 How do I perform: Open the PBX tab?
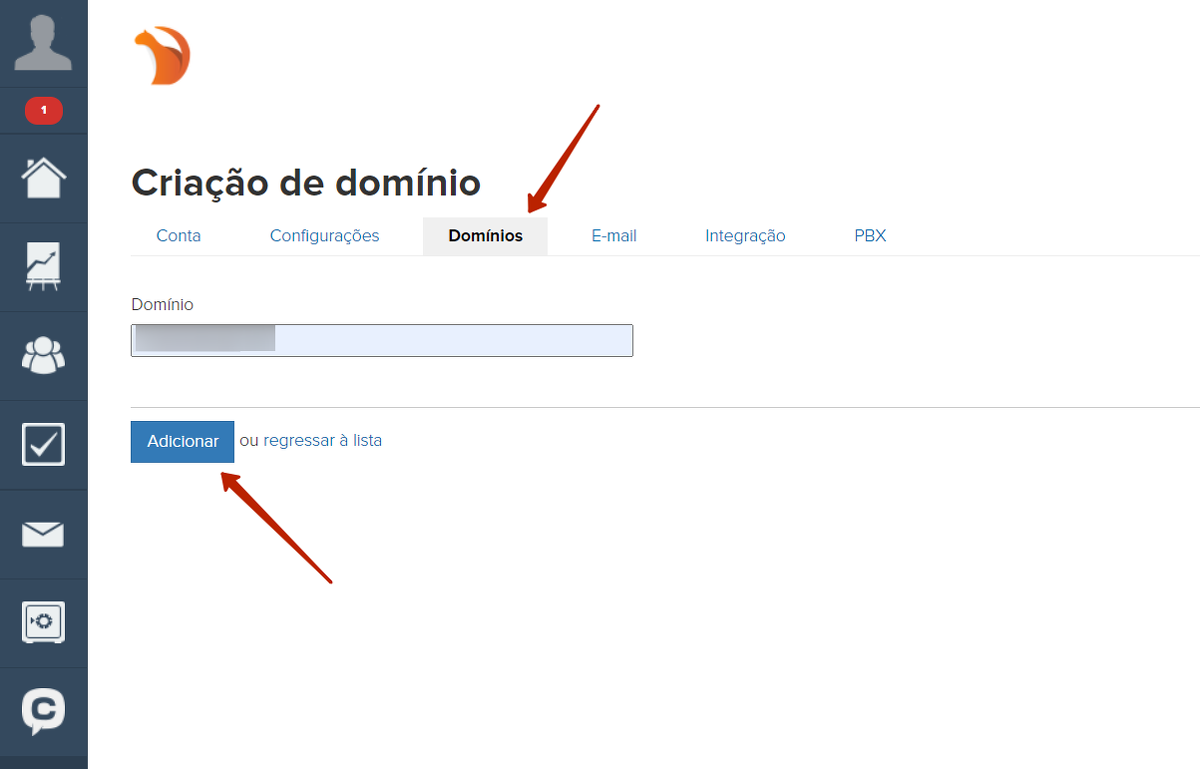(870, 236)
